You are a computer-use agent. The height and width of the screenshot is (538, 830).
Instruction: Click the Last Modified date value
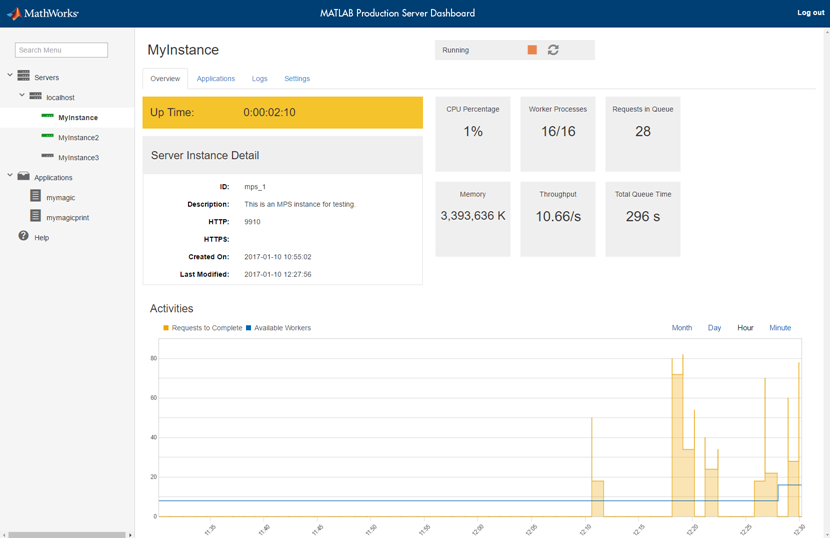click(277, 274)
